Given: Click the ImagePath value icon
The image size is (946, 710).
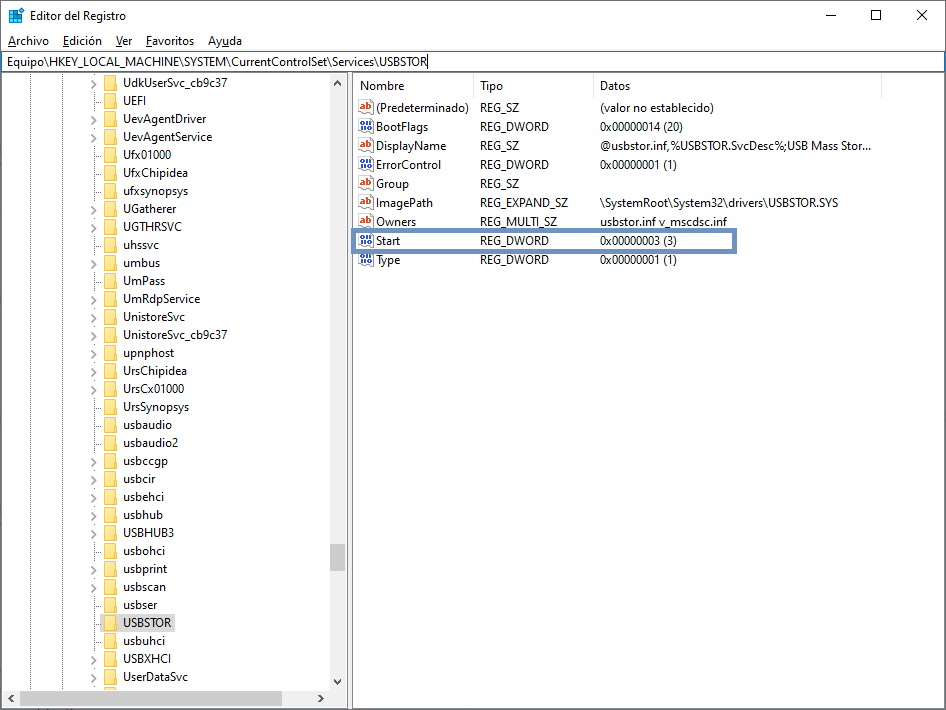Looking at the screenshot, I should pyautogui.click(x=366, y=203).
